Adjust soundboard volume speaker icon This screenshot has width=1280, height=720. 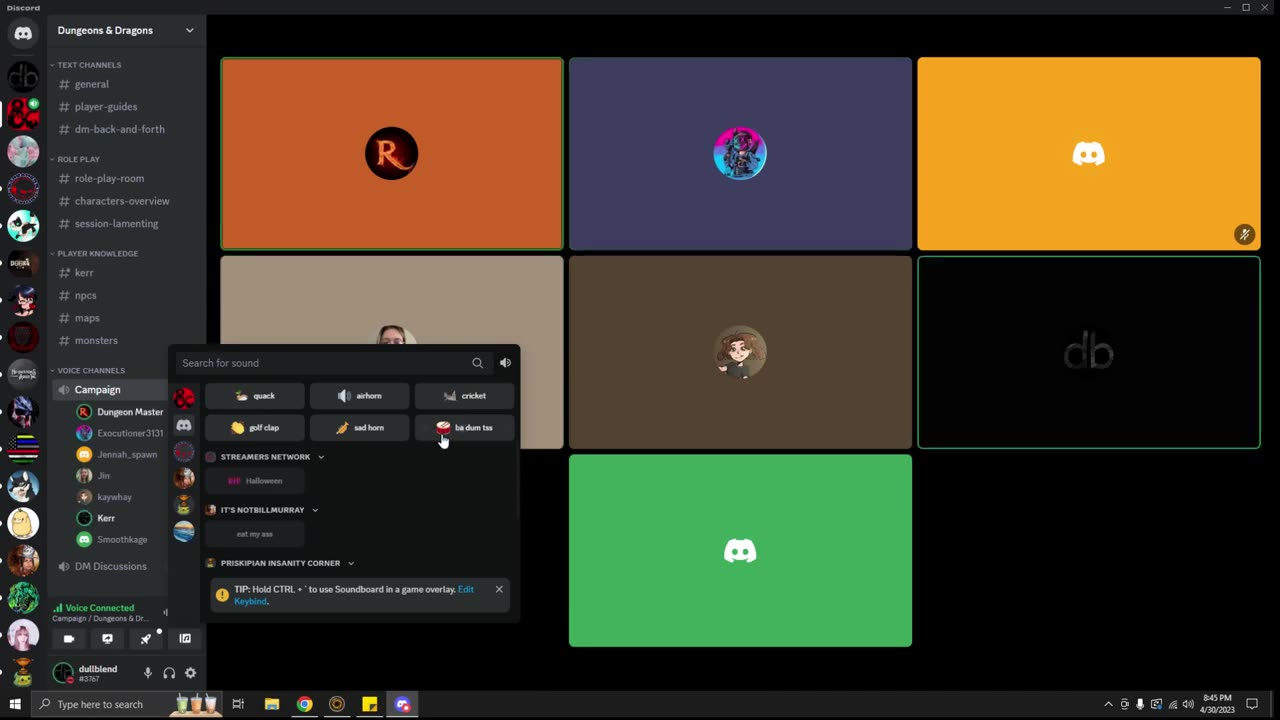click(x=505, y=363)
